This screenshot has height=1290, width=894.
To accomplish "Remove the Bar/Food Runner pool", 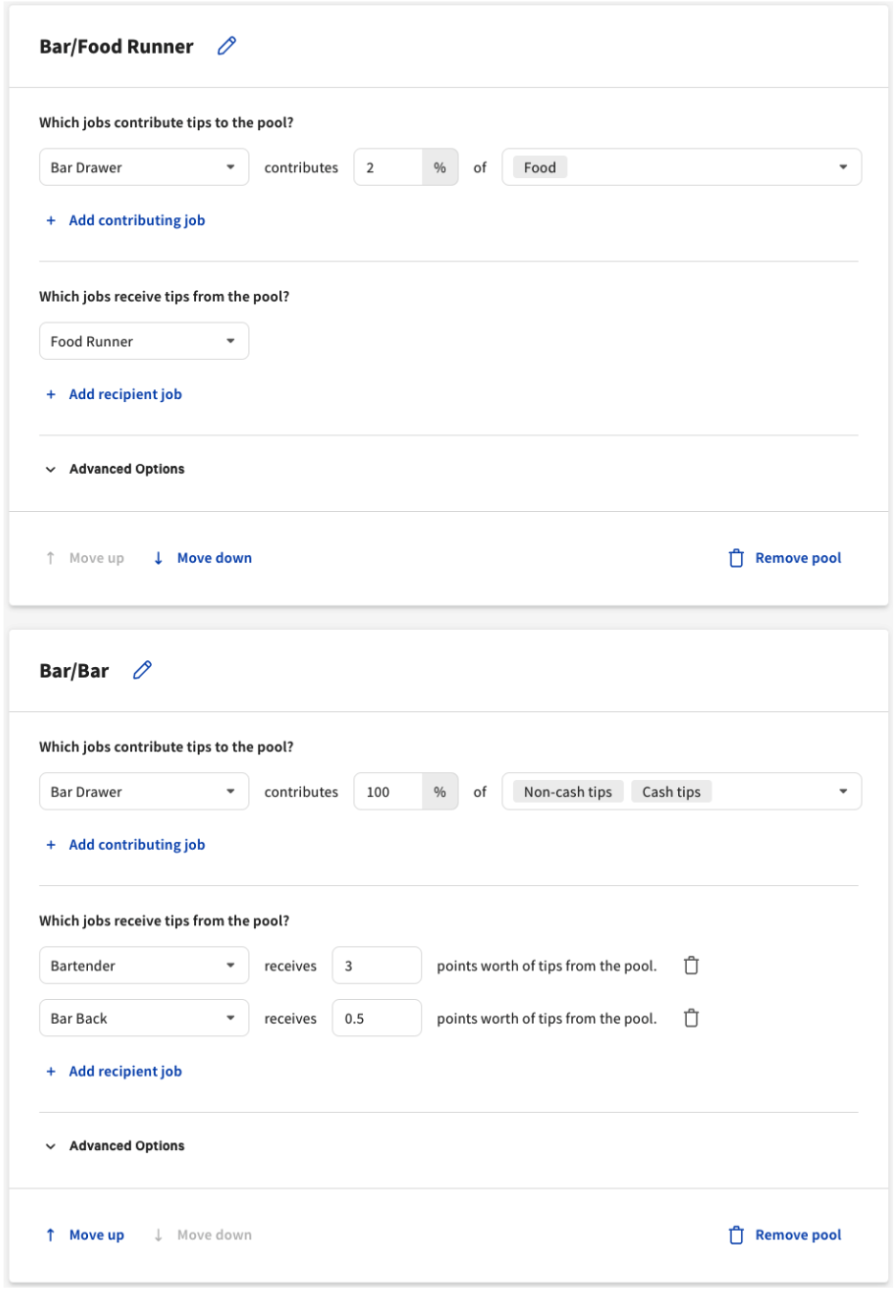I will click(x=785, y=558).
